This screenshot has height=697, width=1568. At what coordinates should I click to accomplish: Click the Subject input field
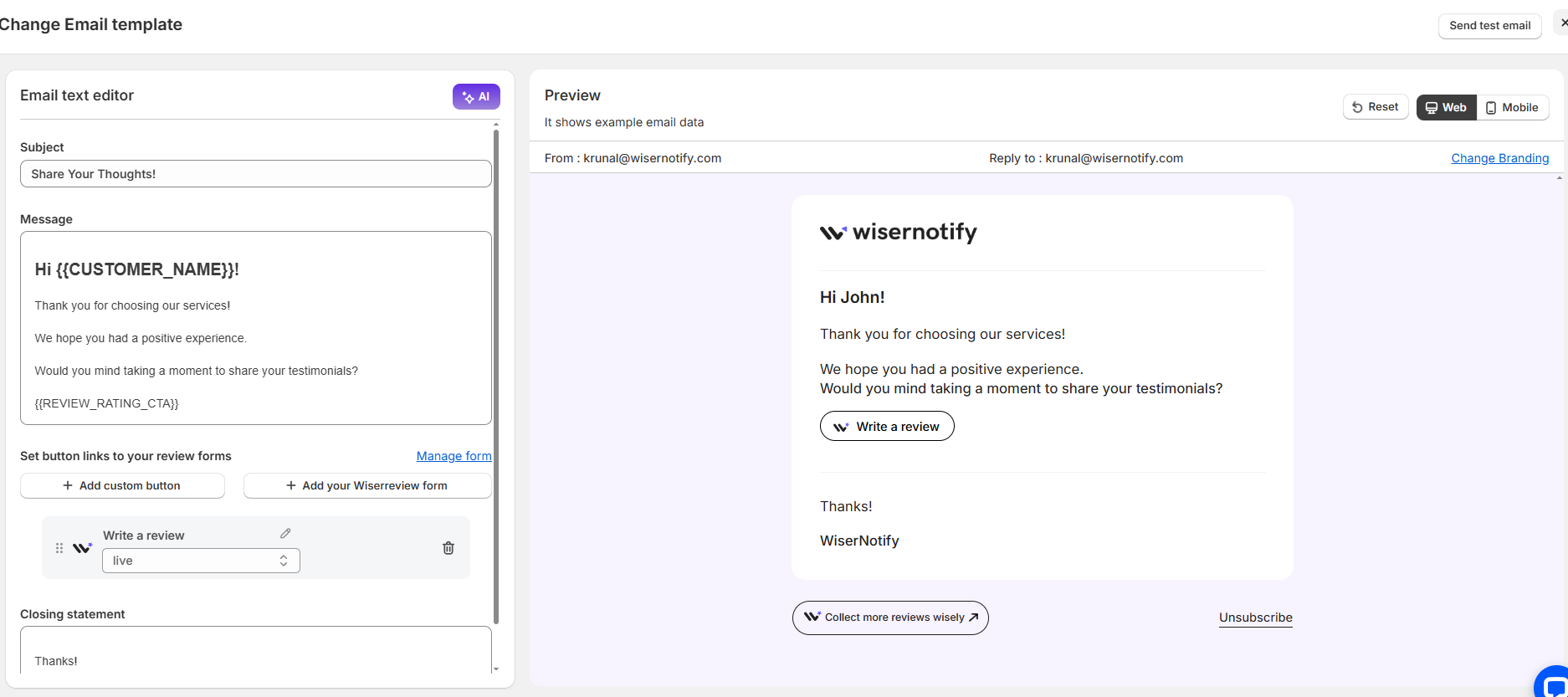255,174
